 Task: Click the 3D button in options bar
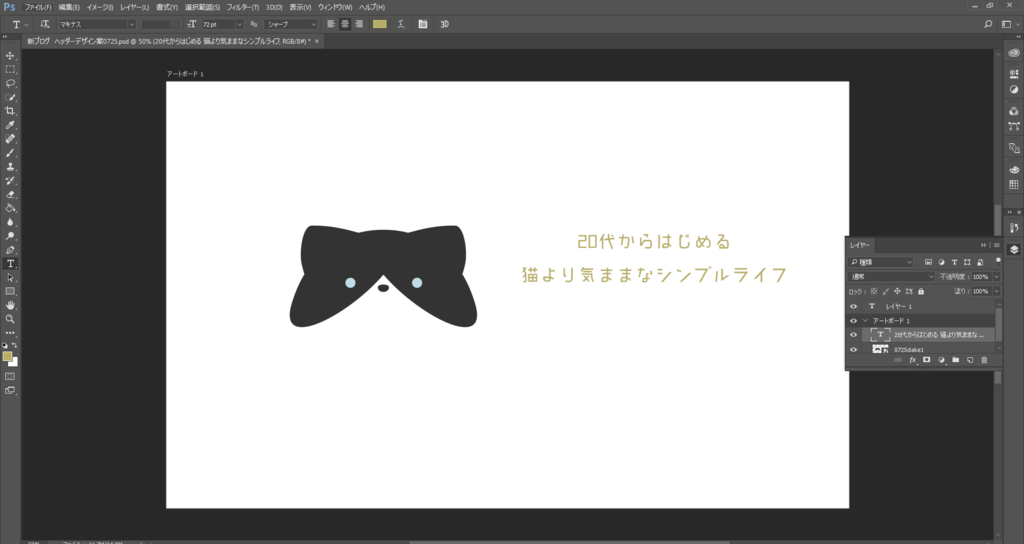tap(444, 24)
